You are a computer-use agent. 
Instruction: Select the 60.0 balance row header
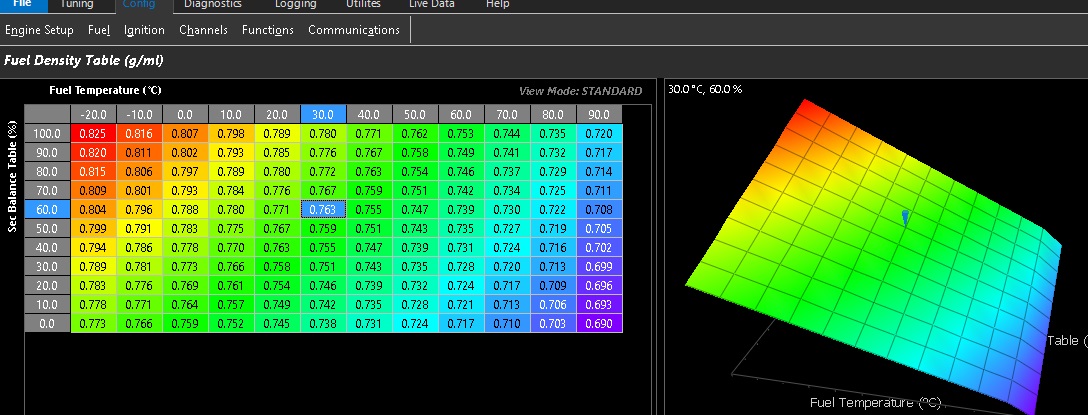point(47,209)
